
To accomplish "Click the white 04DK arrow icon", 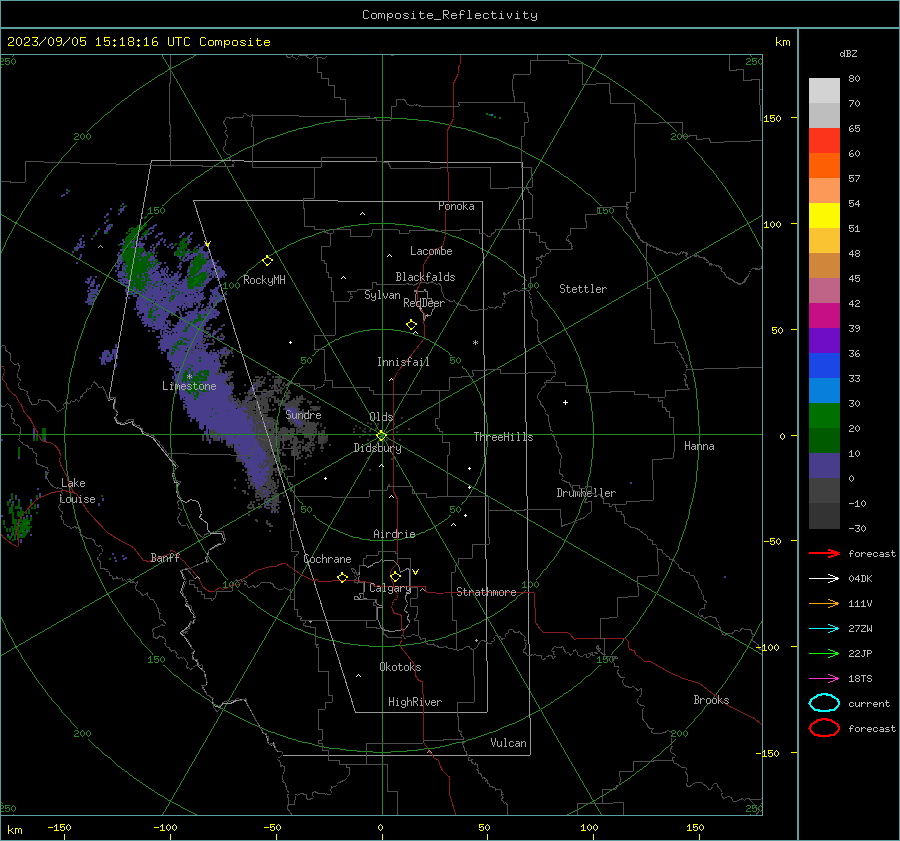I will 824,579.
